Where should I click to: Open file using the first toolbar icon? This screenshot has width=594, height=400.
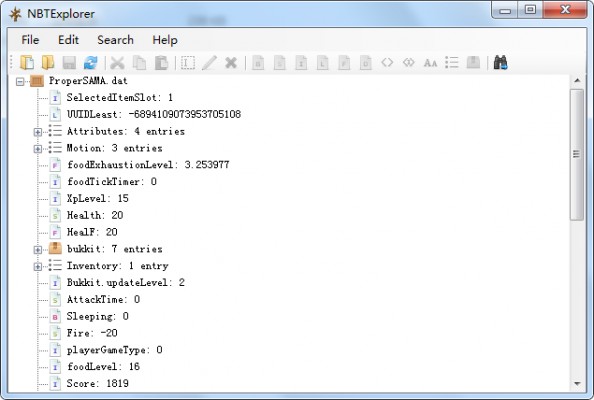(27, 62)
